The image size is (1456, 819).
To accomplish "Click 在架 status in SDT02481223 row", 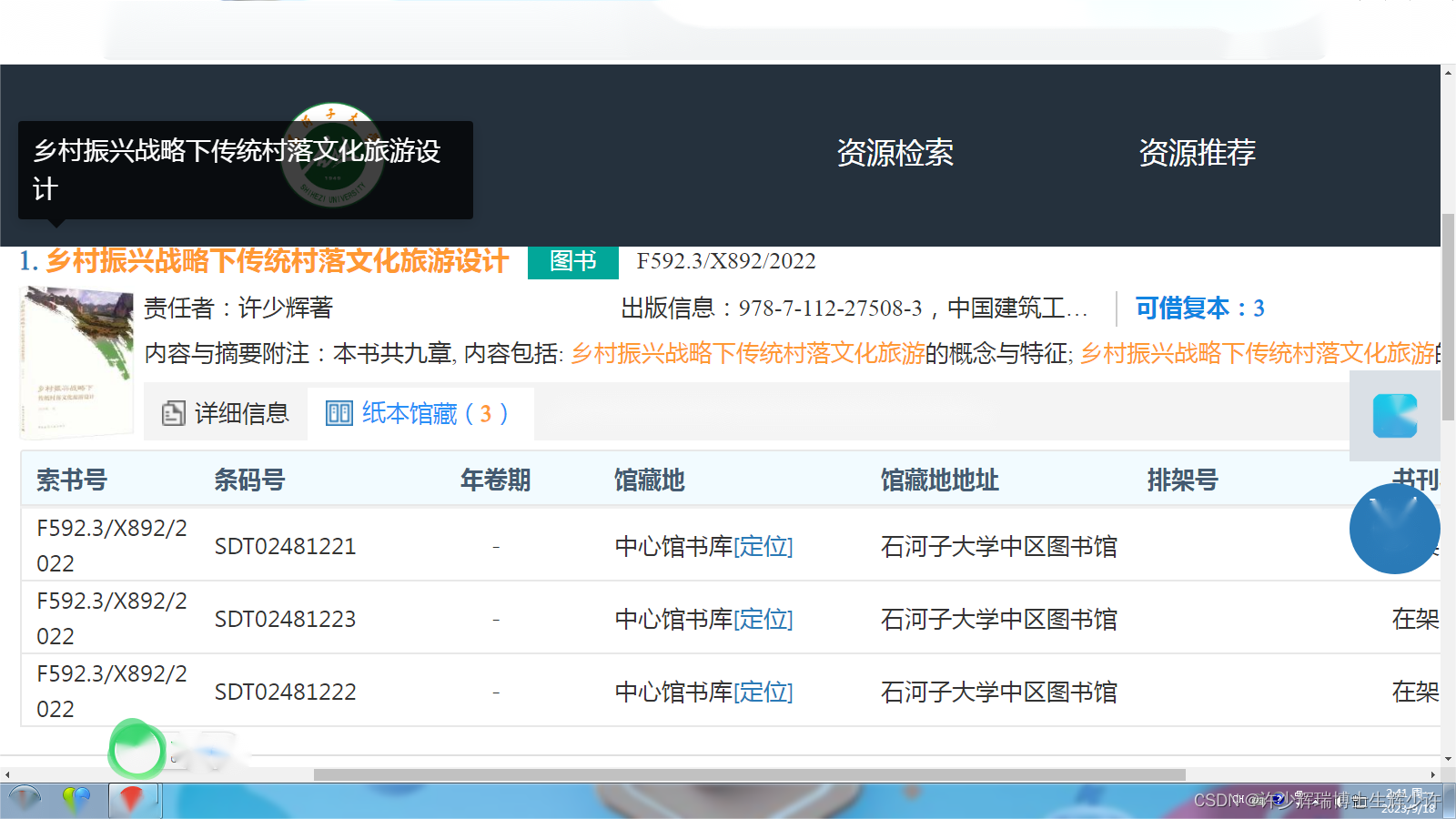I will [x=1415, y=619].
